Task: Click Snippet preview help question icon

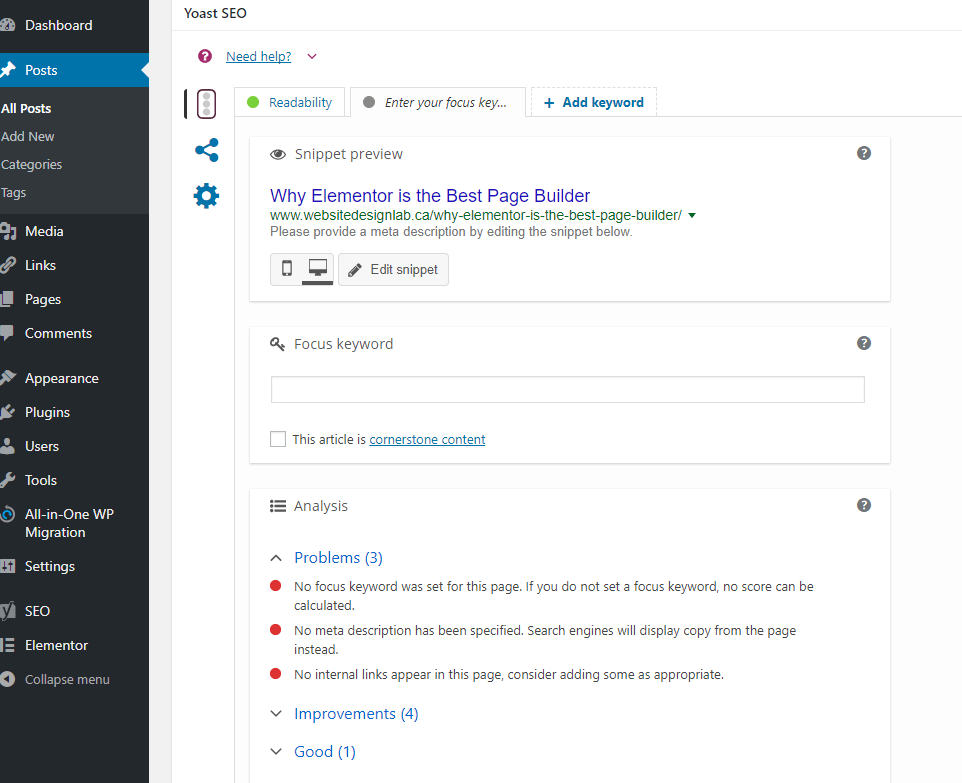Action: [864, 153]
